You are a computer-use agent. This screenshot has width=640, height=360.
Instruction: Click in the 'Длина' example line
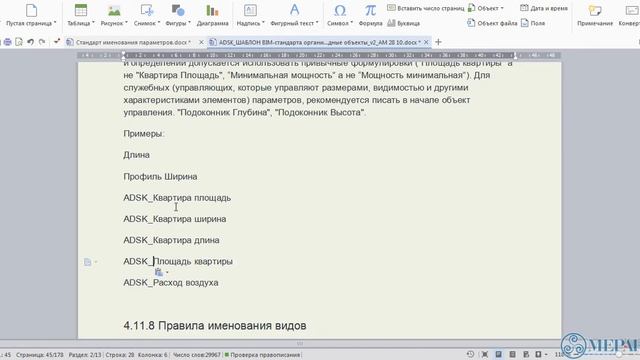click(136, 155)
